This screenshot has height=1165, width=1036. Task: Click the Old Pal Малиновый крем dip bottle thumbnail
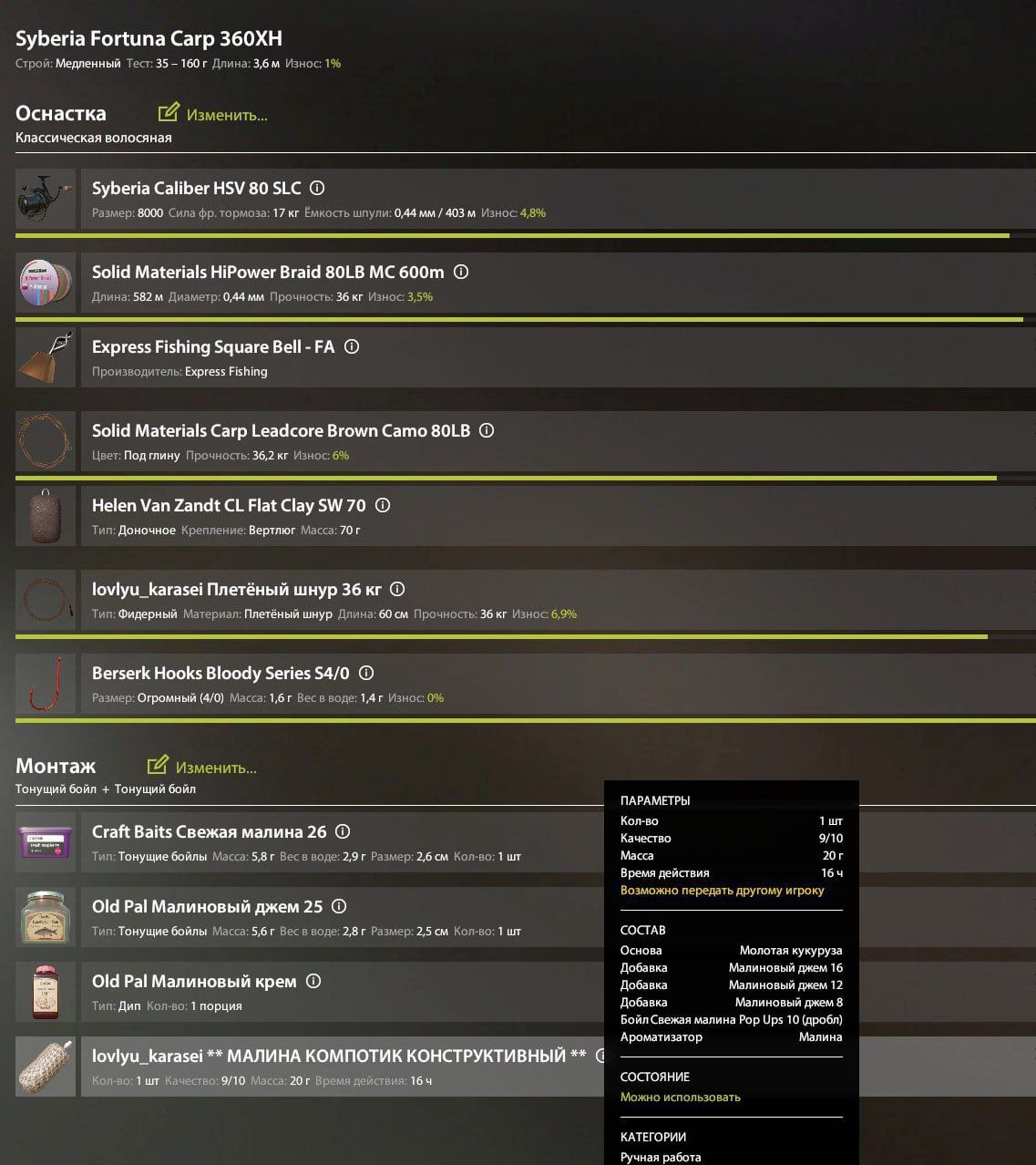coord(46,992)
